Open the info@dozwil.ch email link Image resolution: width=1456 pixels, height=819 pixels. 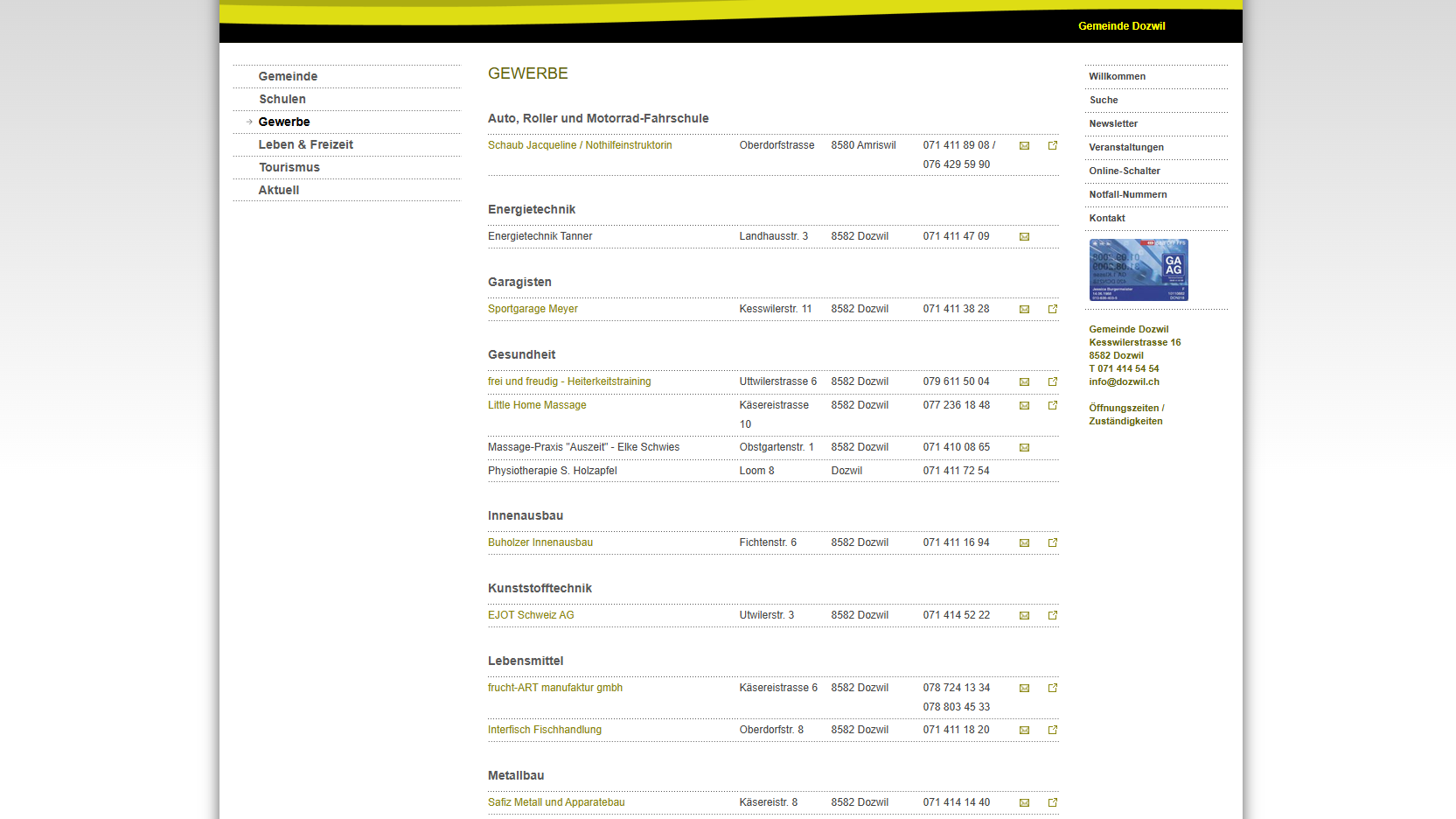click(1124, 381)
